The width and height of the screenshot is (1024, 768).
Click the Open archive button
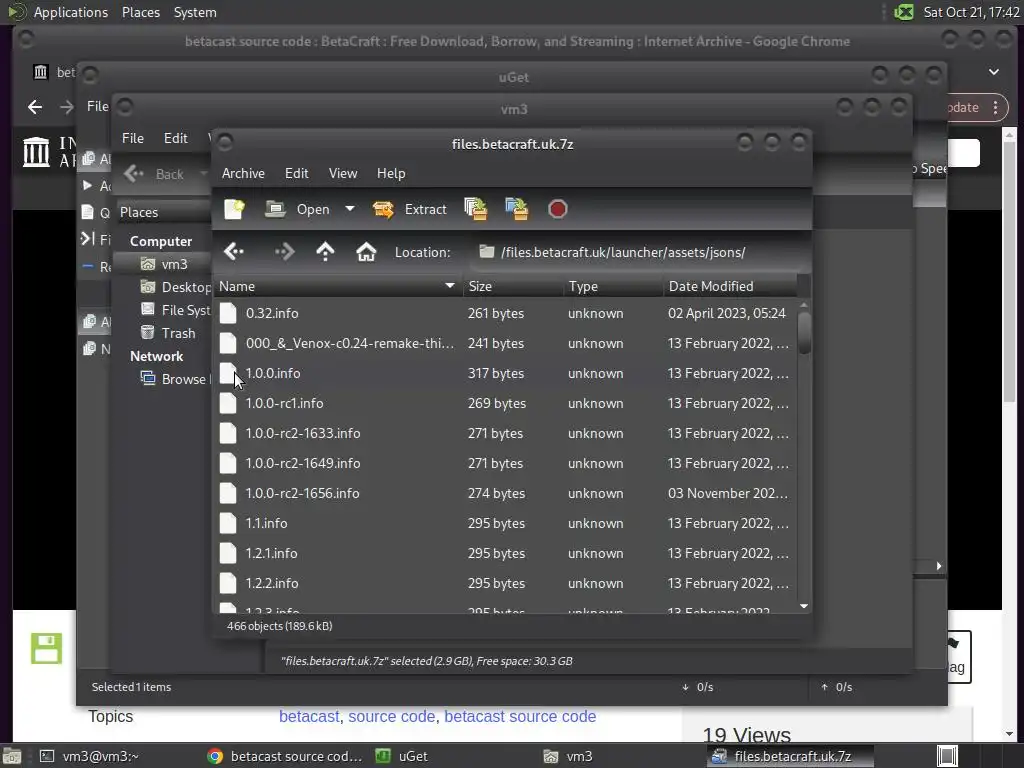[x=298, y=209]
